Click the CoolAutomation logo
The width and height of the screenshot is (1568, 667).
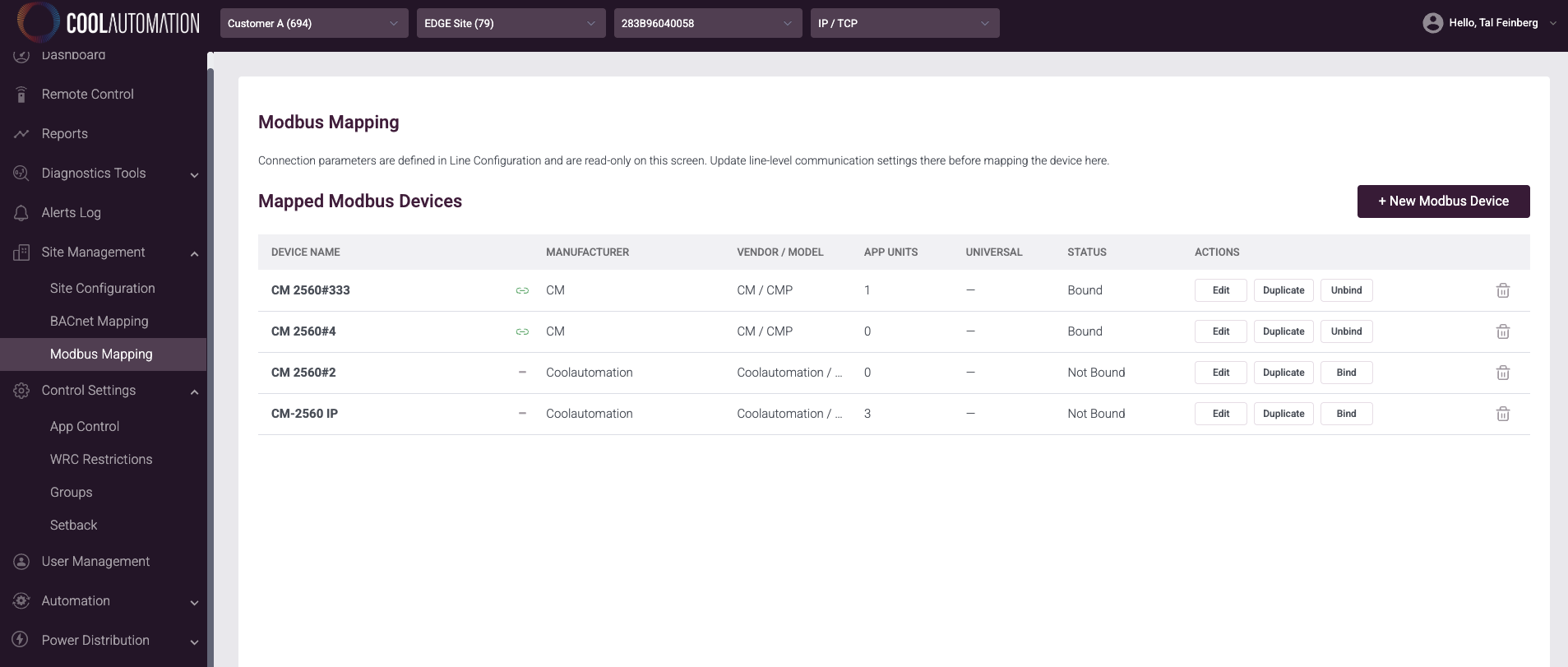[109, 22]
